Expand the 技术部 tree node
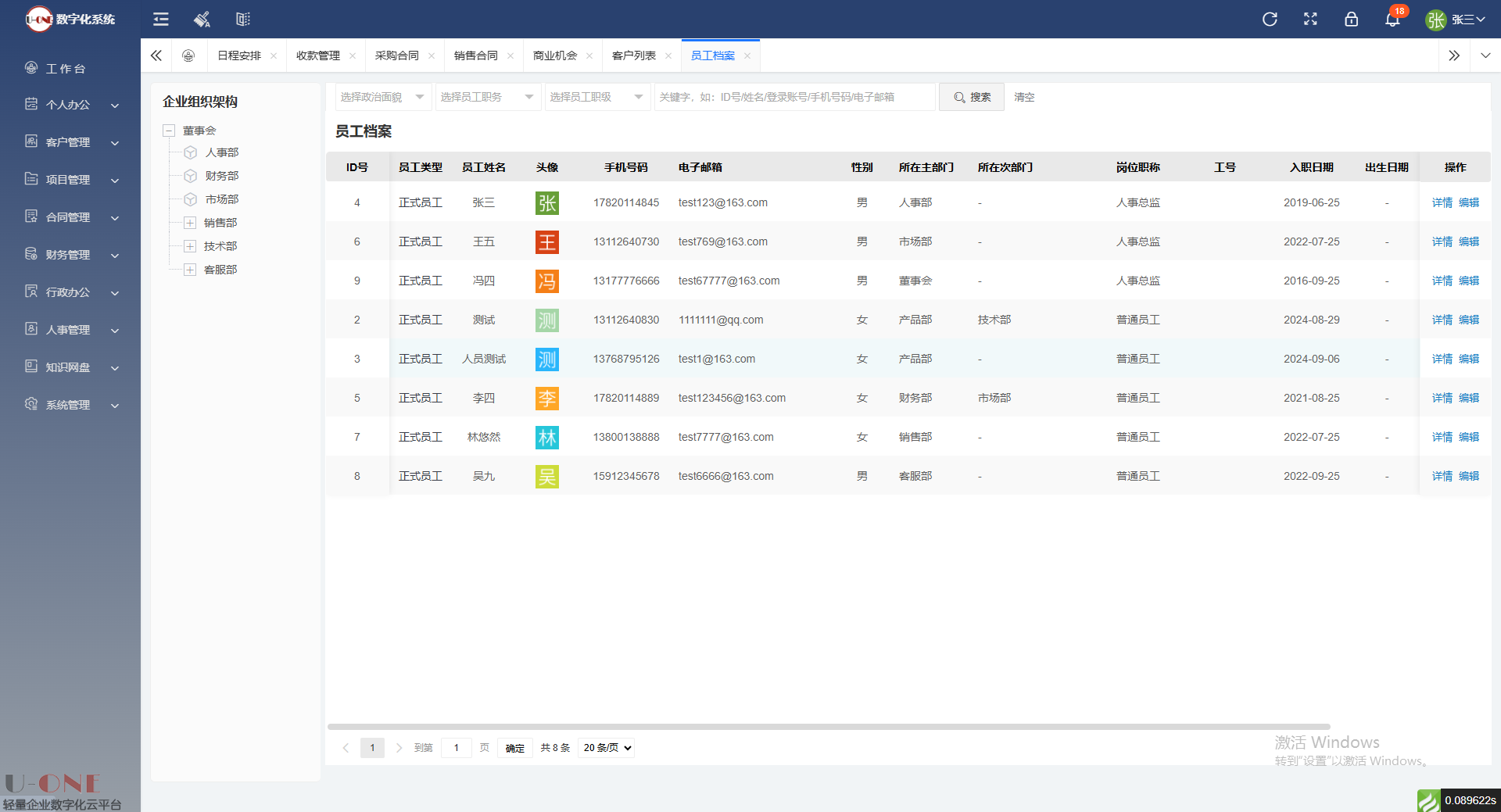This screenshot has height=812, width=1501. [x=190, y=246]
